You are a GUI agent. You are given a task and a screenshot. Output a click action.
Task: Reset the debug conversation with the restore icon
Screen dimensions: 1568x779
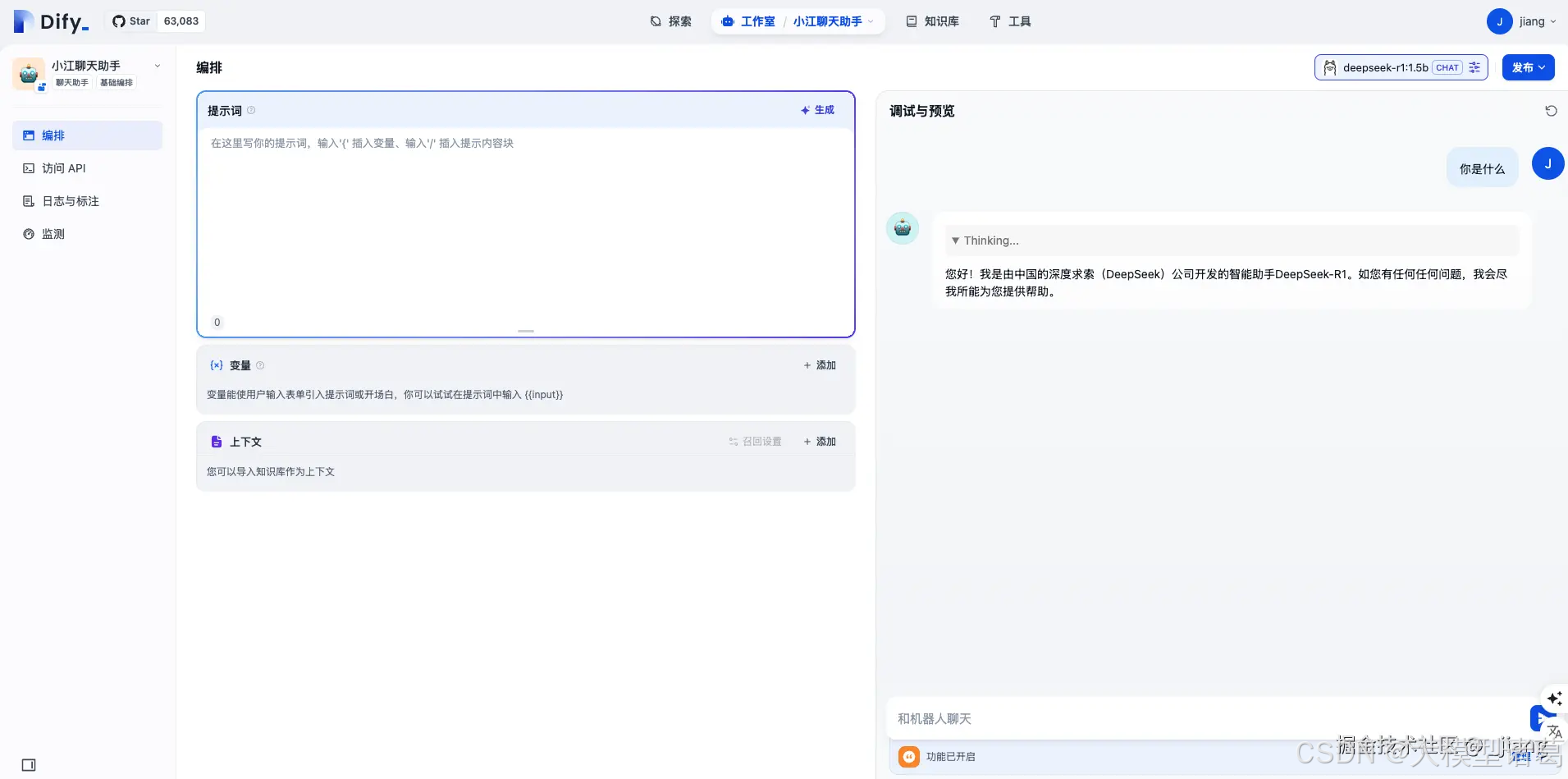click(x=1551, y=110)
